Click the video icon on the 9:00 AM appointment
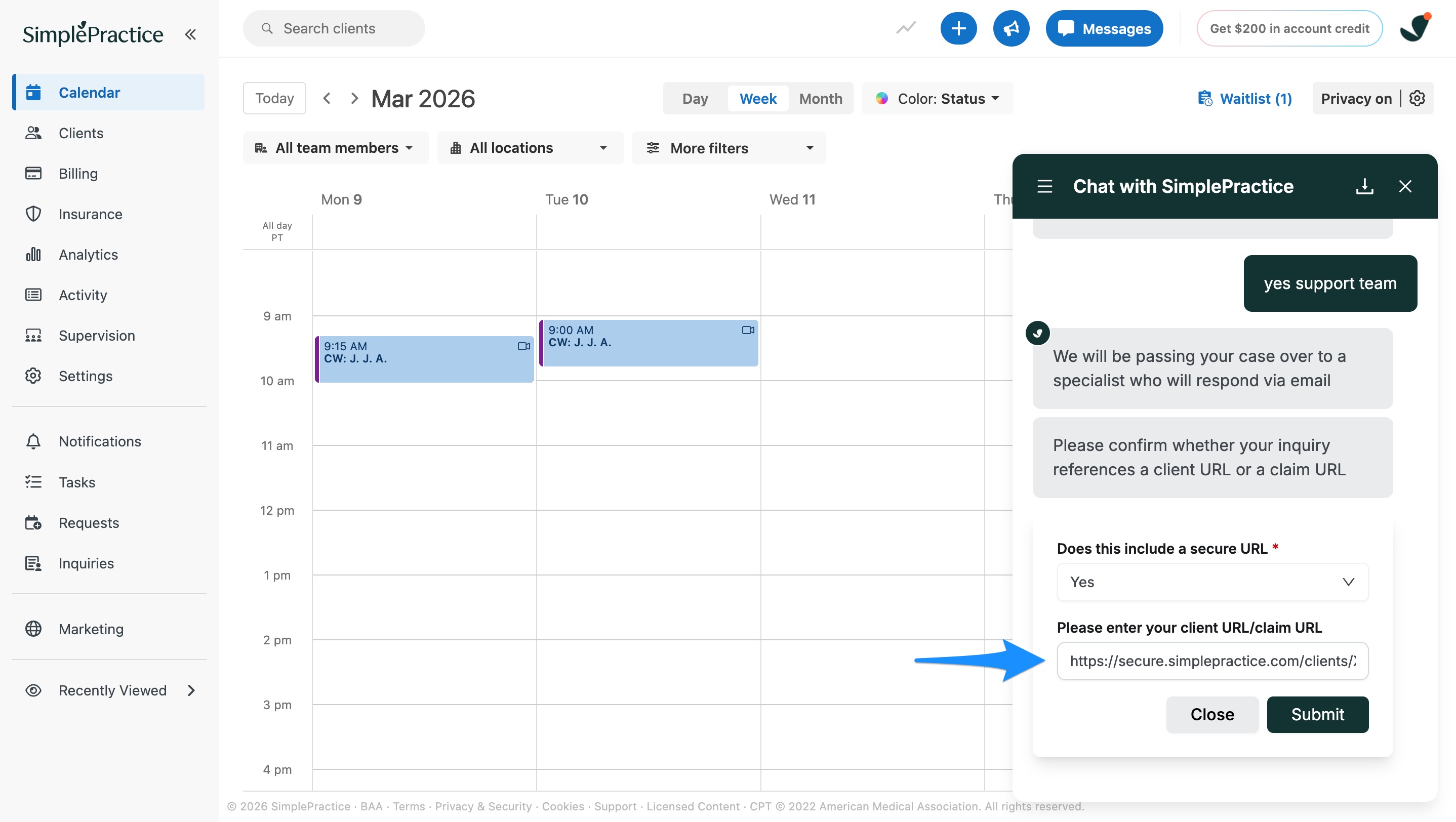Image resolution: width=1456 pixels, height=822 pixels. [748, 330]
